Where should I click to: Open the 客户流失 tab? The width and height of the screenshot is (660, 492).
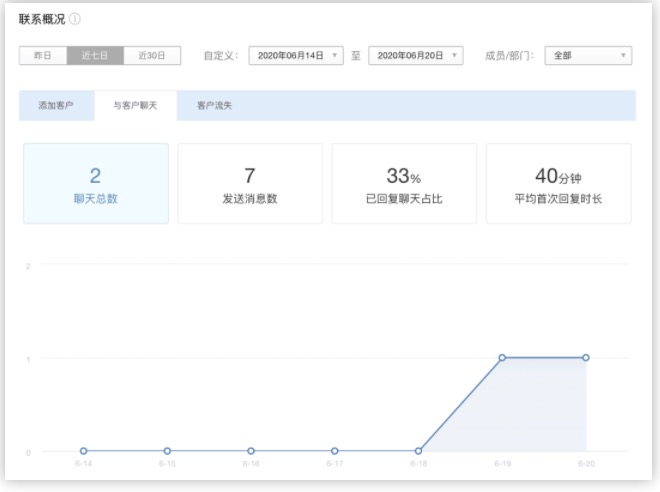tap(214, 105)
